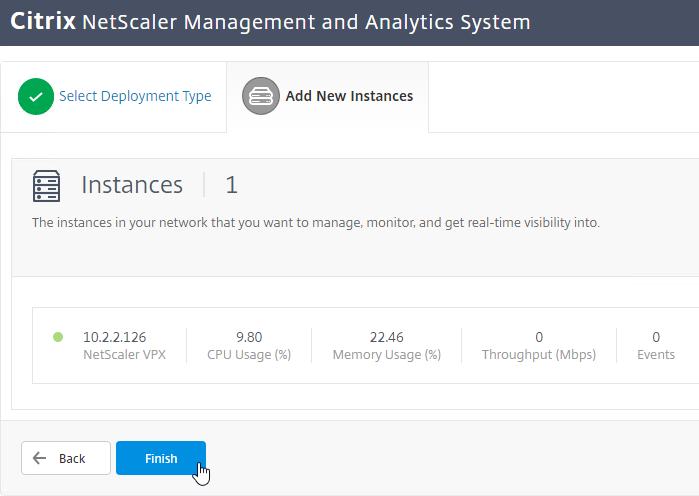Click the NetScaler VPX label
Viewport: 699px width, 496px height.
pos(124,355)
